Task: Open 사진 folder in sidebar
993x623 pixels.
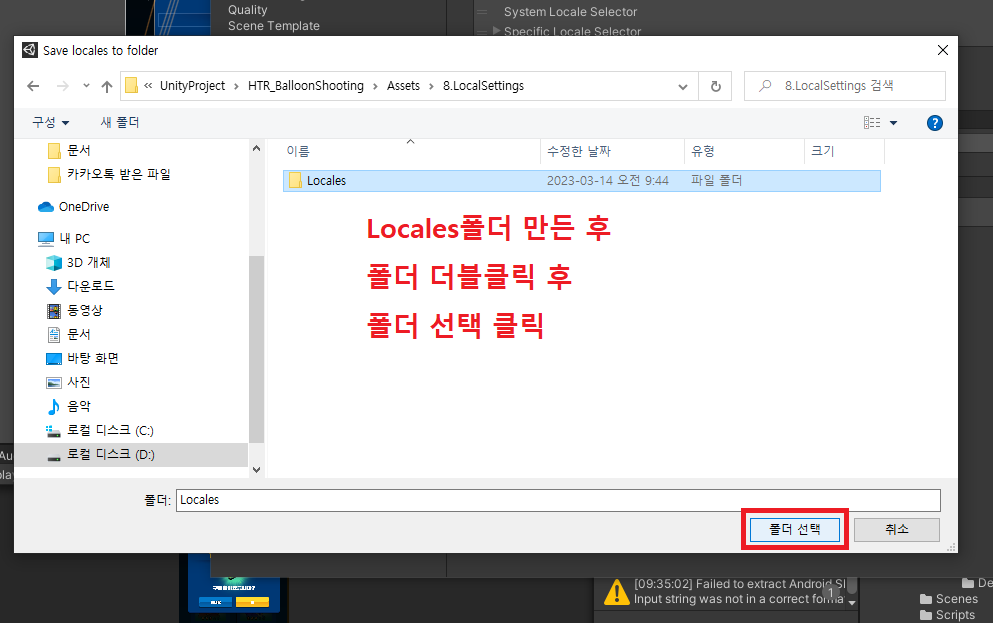Action: [68, 382]
